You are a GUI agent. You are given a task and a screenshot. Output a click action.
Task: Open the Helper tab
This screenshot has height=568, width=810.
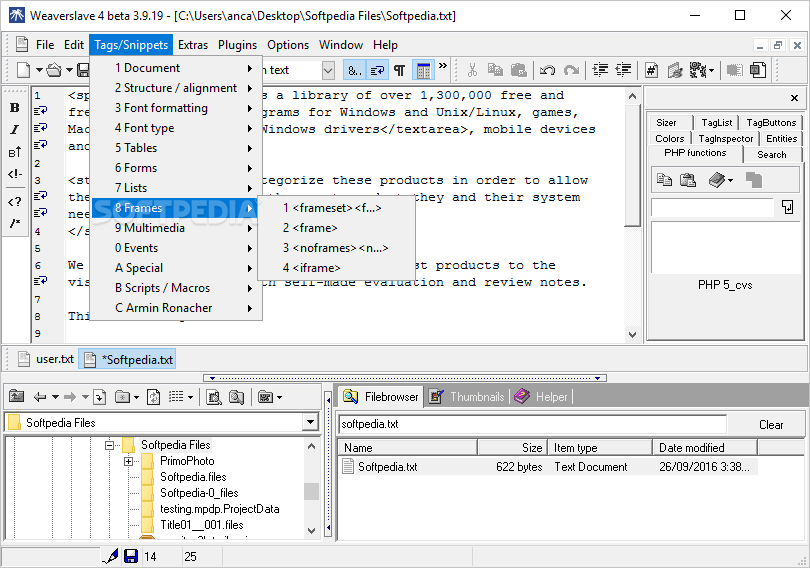point(541,397)
